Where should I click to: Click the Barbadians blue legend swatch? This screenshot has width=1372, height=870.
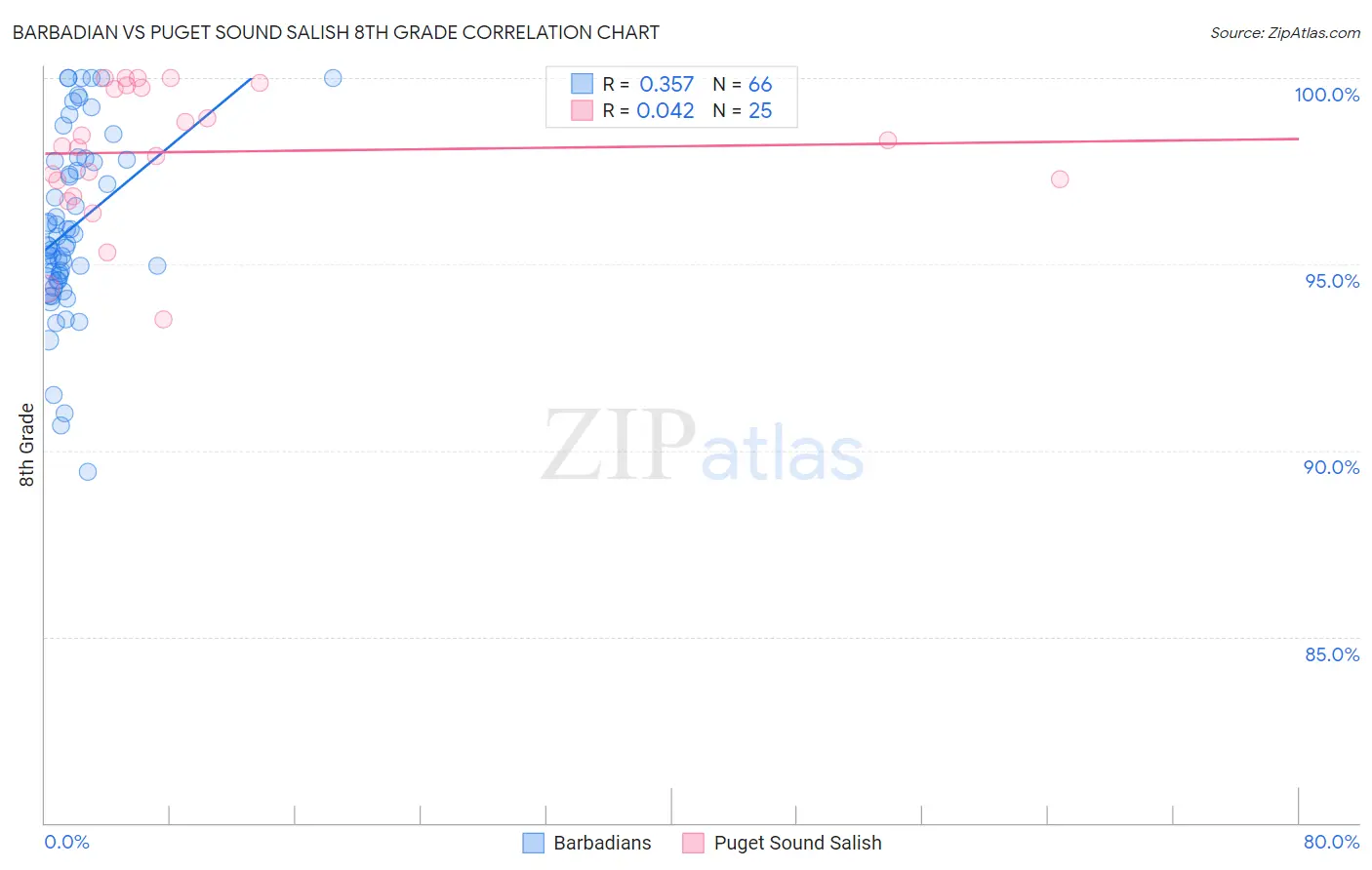[533, 843]
